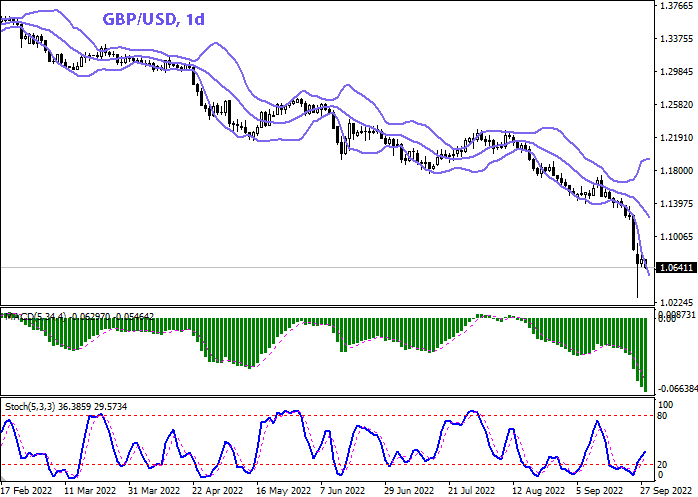Click the 1.21910 price axis label
Screen dimensions: 698x497
click(x=677, y=138)
